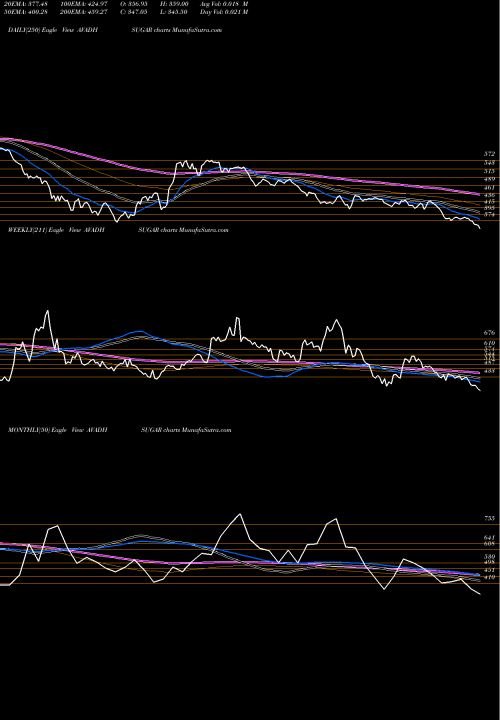Click the 410 price level on monthly chart
Viewport: 500px width, 720px height.
point(489,578)
